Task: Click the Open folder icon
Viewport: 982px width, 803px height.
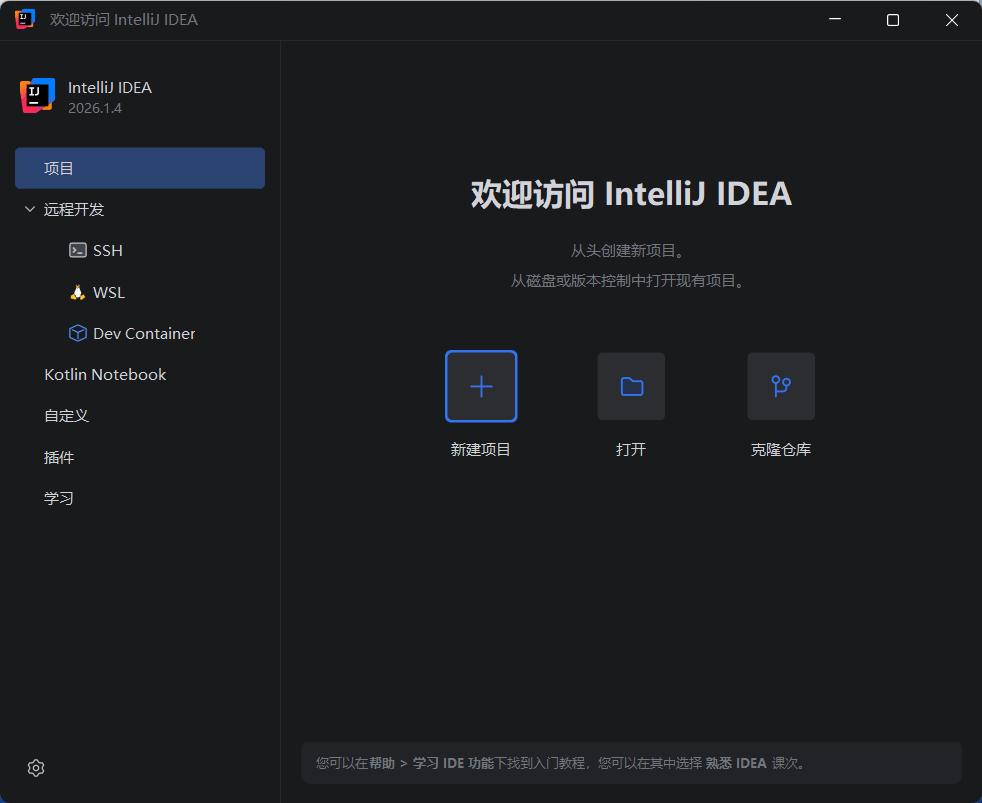Action: coord(631,386)
